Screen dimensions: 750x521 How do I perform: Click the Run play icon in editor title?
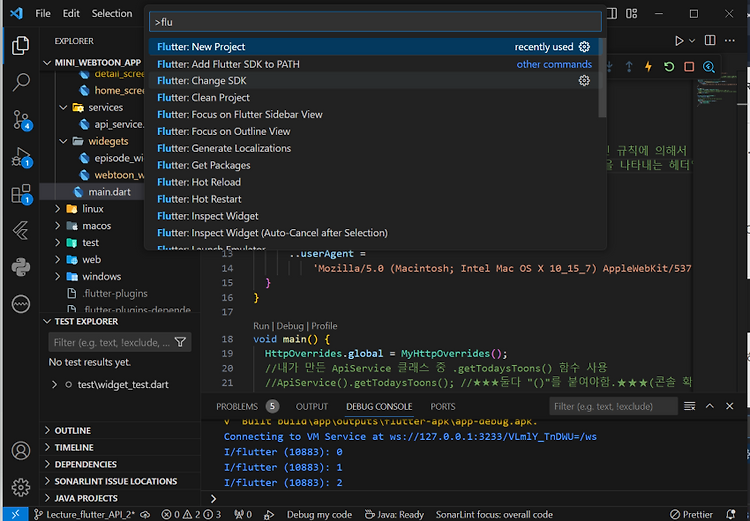pos(679,41)
